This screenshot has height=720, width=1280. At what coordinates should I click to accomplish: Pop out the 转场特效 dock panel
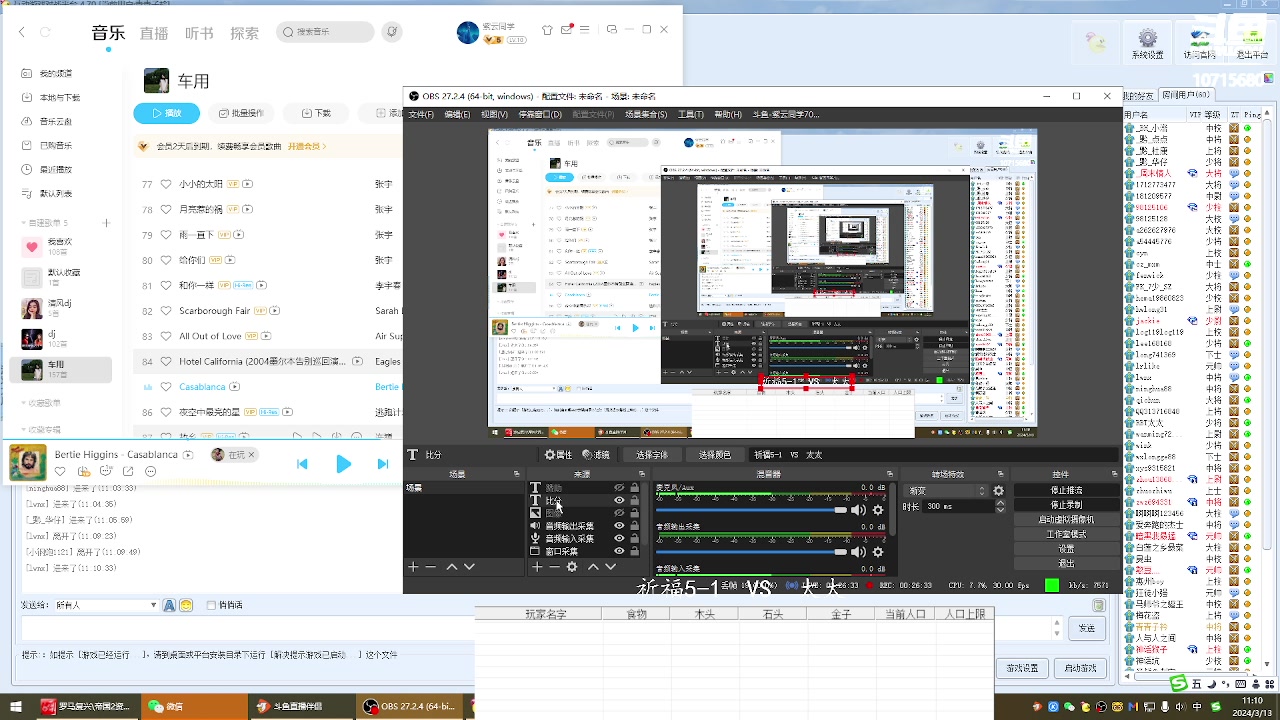pyautogui.click(x=1000, y=474)
